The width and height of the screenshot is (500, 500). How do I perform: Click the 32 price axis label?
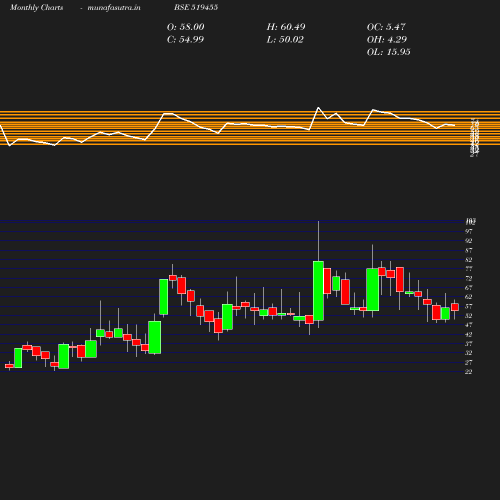coord(469,353)
